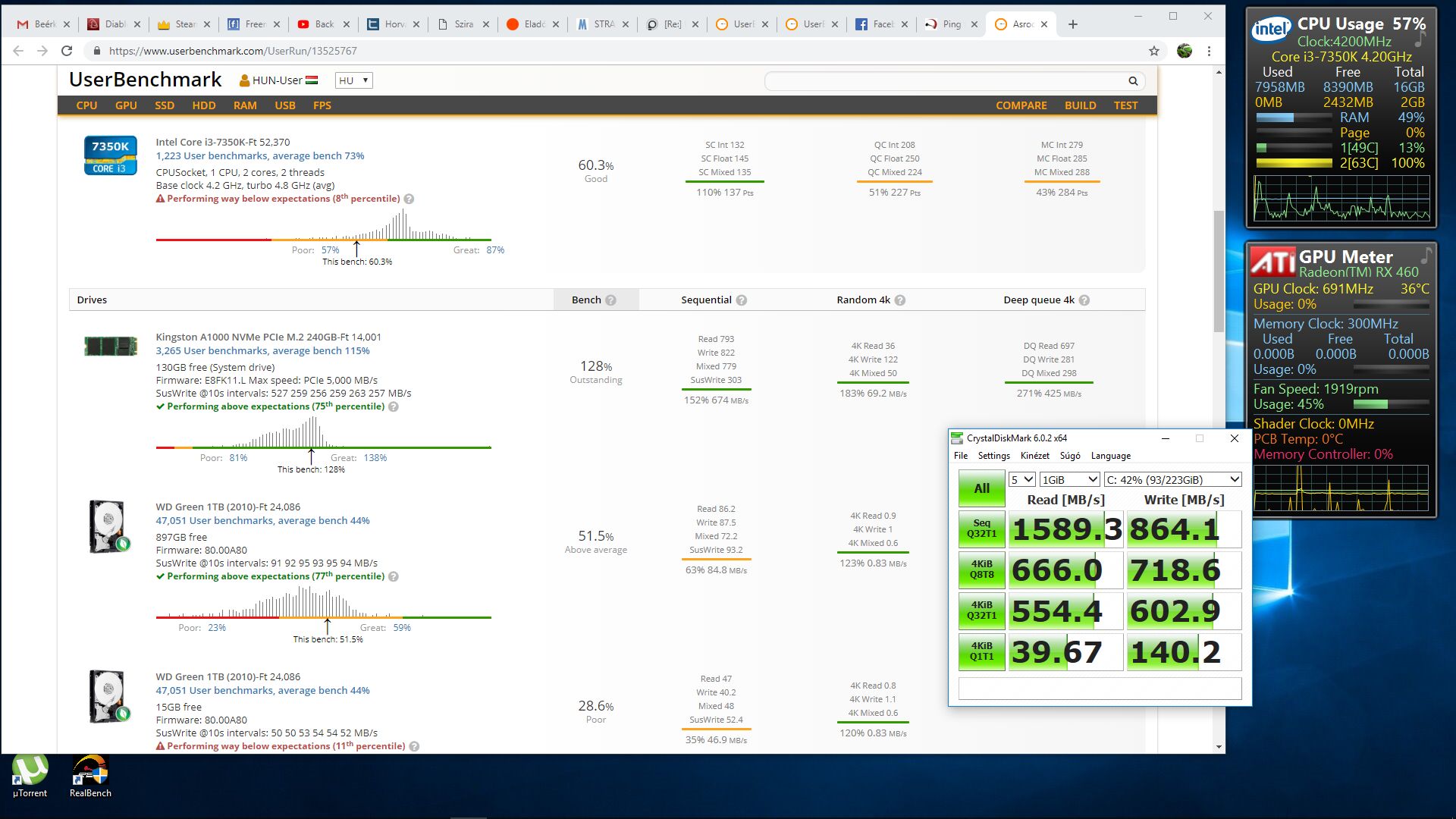1456x819 pixels.
Task: Click the Core i3 7350K processor thumbnail
Action: pos(111,155)
